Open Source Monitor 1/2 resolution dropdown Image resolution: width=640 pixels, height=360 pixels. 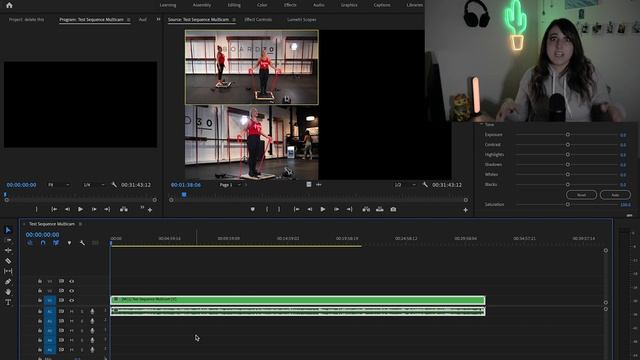click(405, 185)
